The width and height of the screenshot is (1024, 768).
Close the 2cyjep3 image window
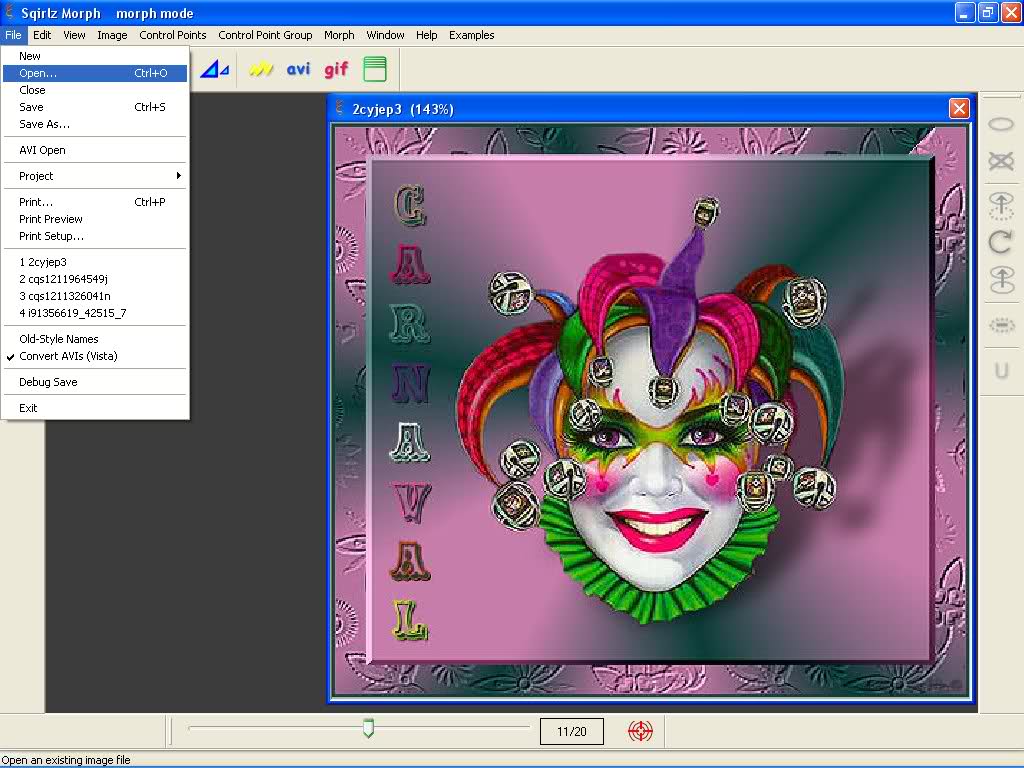[959, 108]
